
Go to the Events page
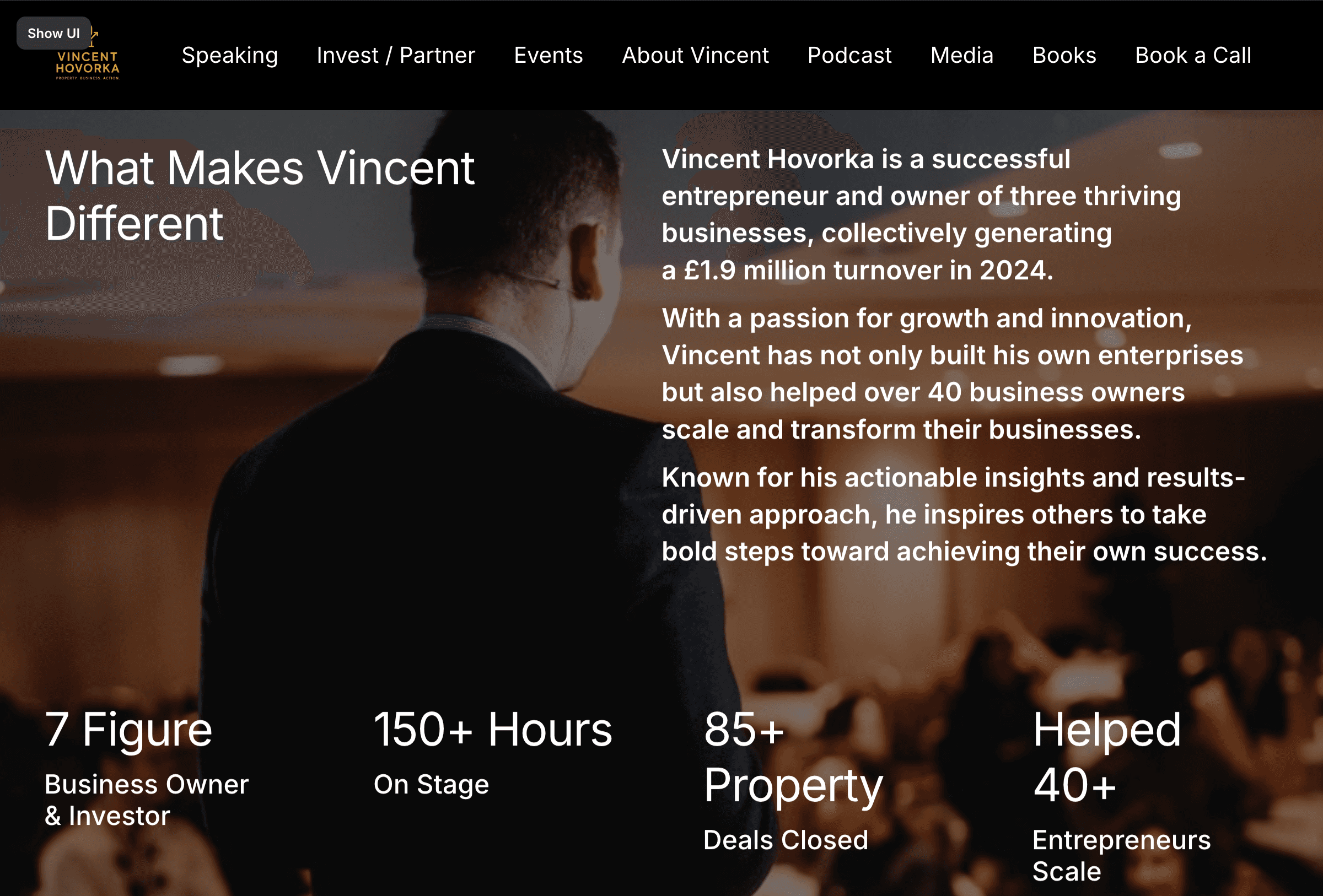[548, 55]
